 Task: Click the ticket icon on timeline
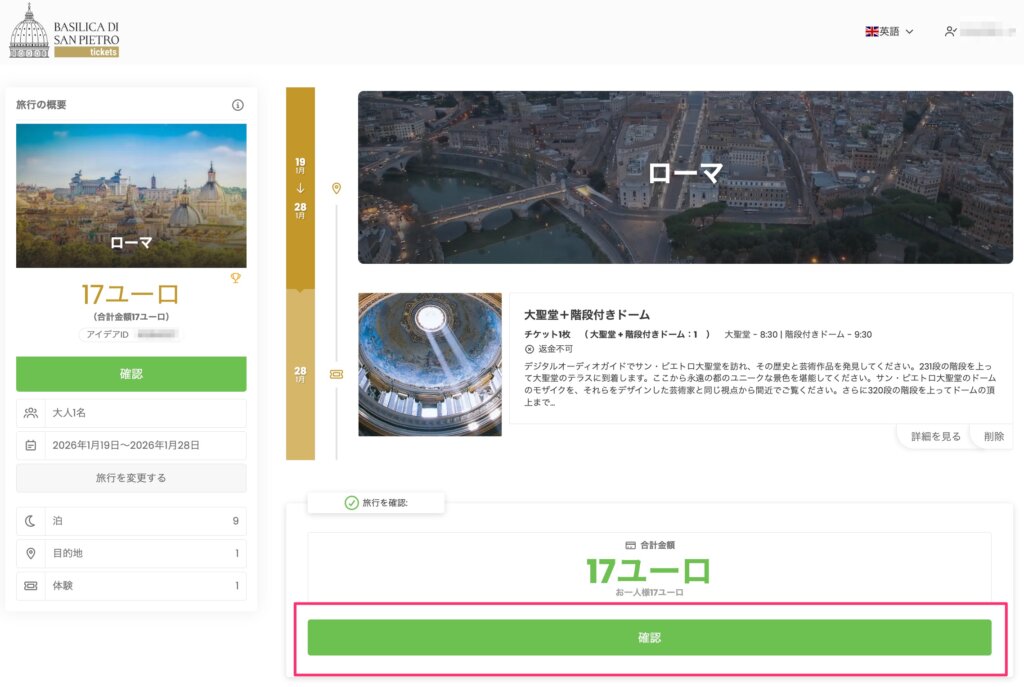[337, 374]
